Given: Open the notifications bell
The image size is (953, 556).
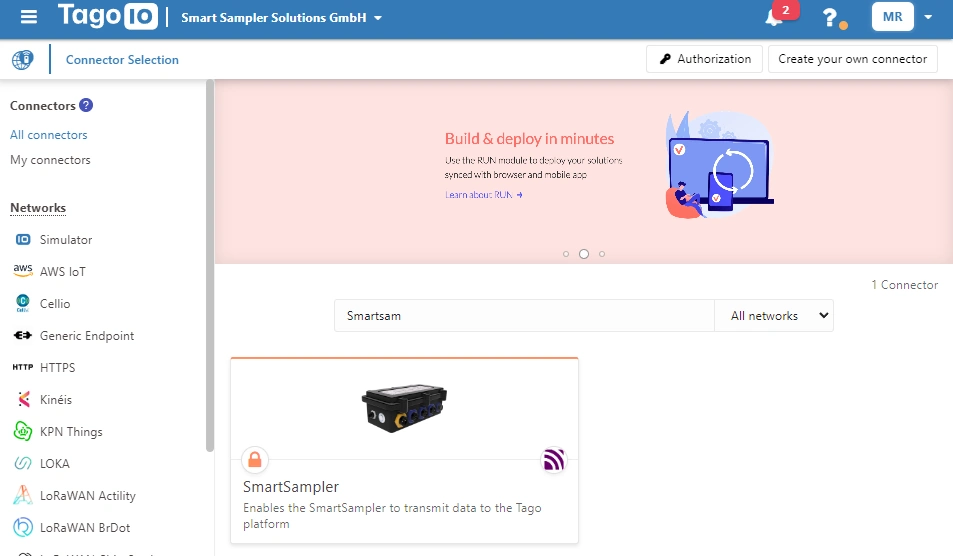Looking at the screenshot, I should (773, 18).
